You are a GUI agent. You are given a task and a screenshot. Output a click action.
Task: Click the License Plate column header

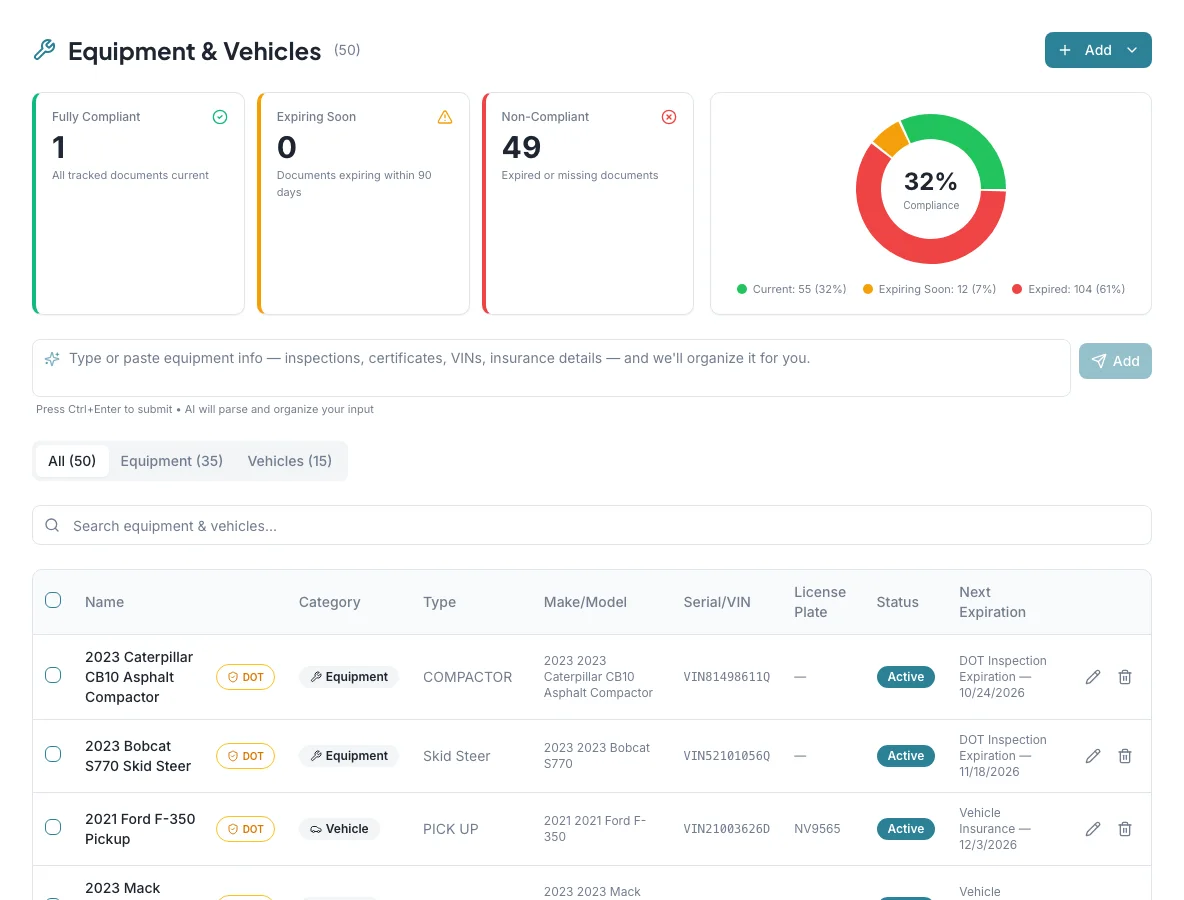click(819, 602)
